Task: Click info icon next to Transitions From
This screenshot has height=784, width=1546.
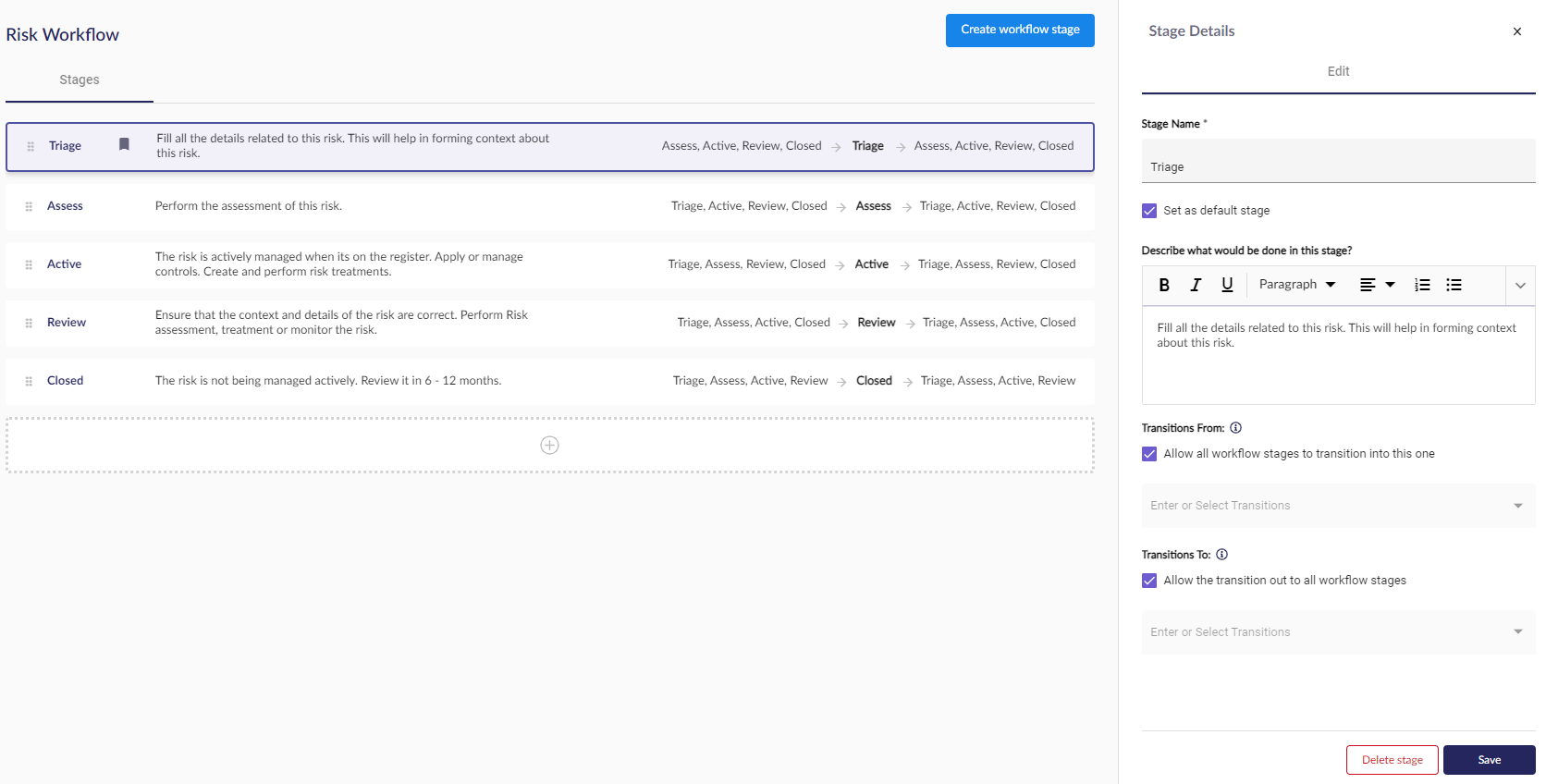Action: click(1235, 428)
